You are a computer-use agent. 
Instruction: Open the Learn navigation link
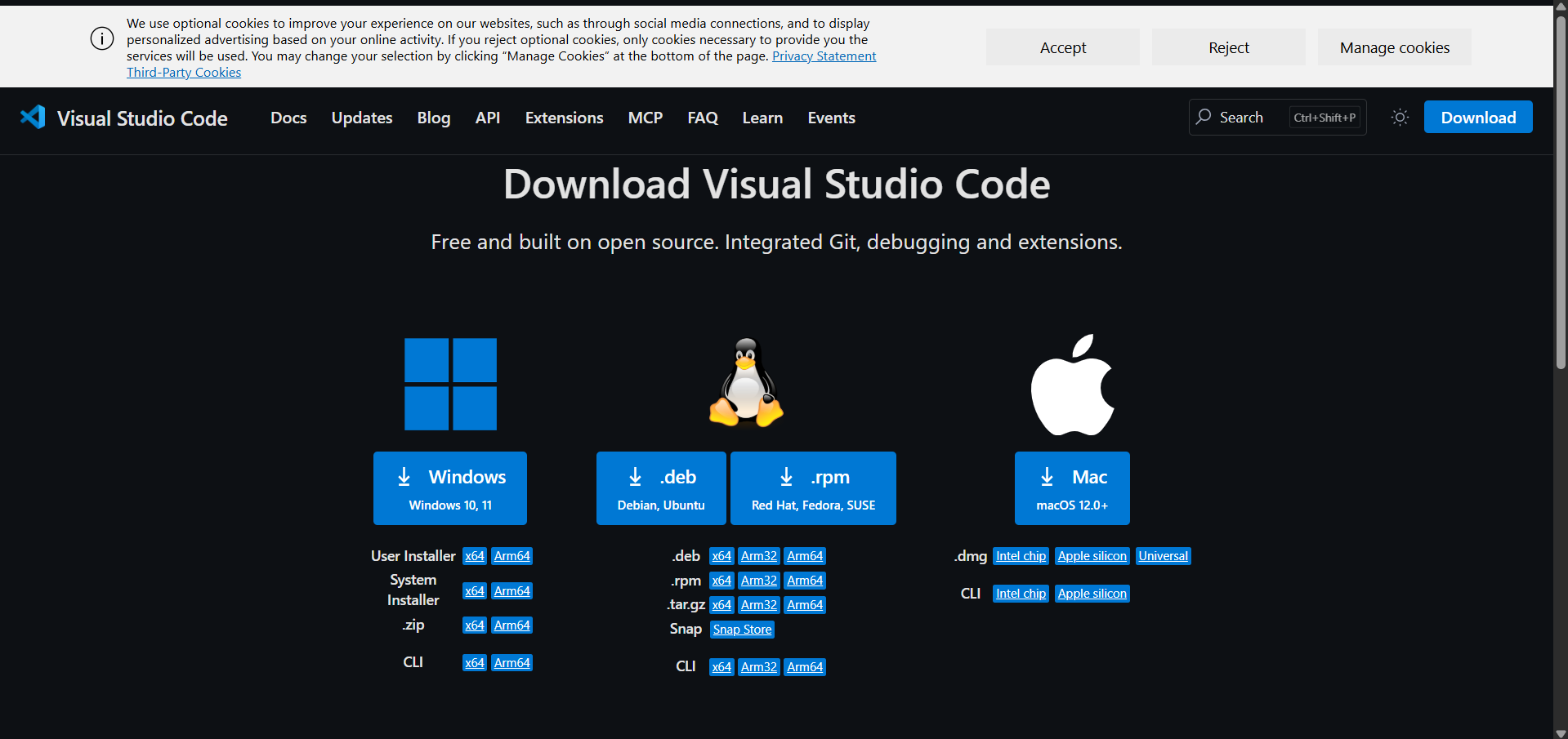(x=762, y=118)
